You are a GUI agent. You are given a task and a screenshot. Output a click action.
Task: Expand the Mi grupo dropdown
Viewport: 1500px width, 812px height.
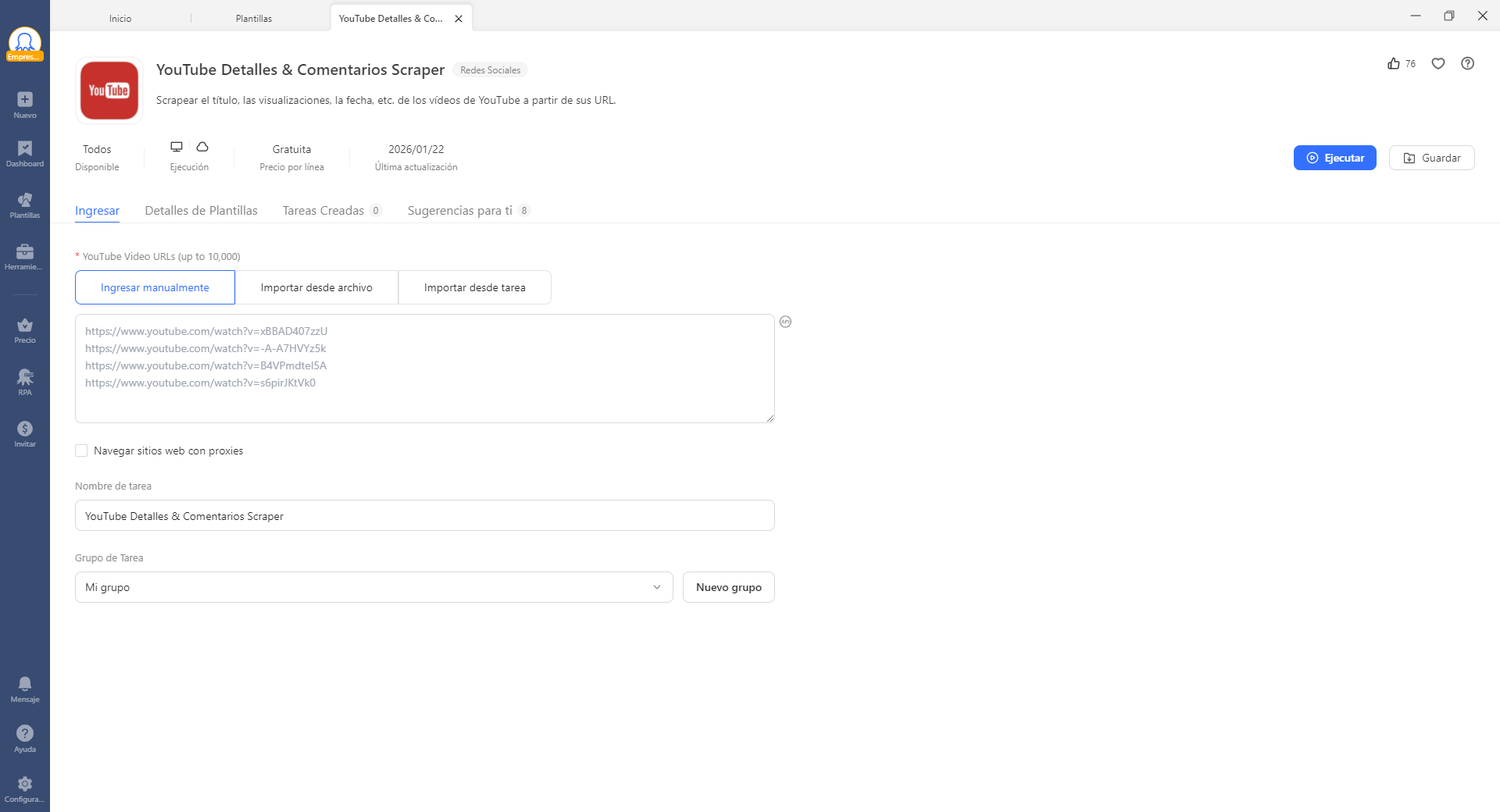coord(373,587)
